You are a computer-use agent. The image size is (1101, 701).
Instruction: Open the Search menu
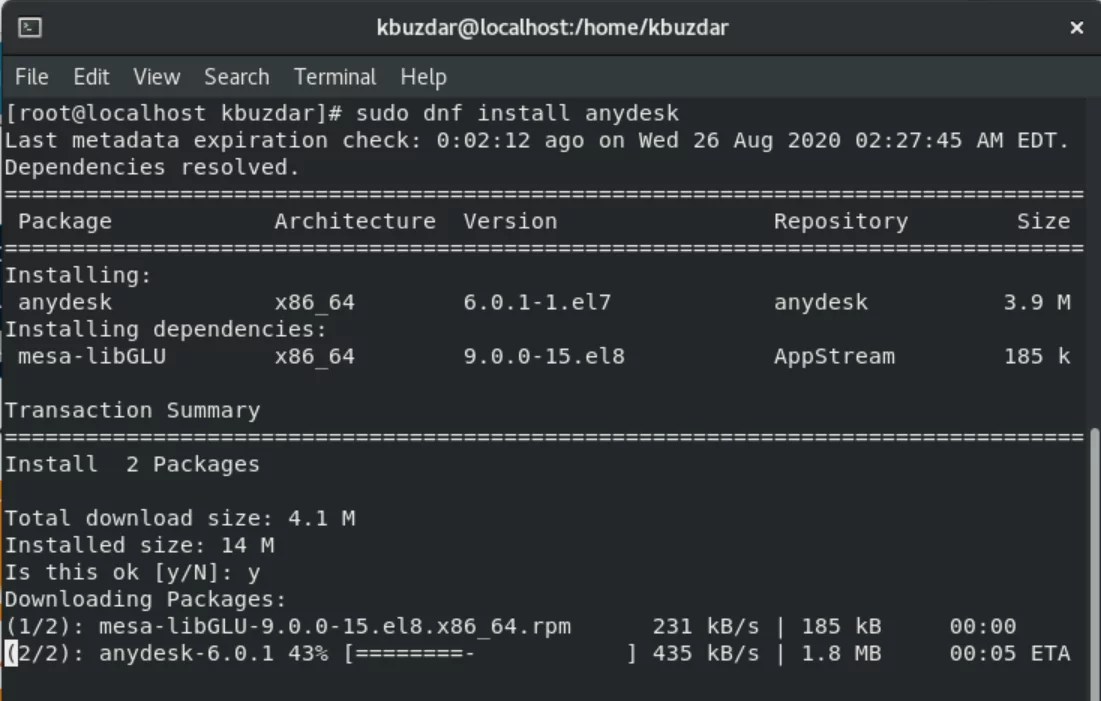236,77
